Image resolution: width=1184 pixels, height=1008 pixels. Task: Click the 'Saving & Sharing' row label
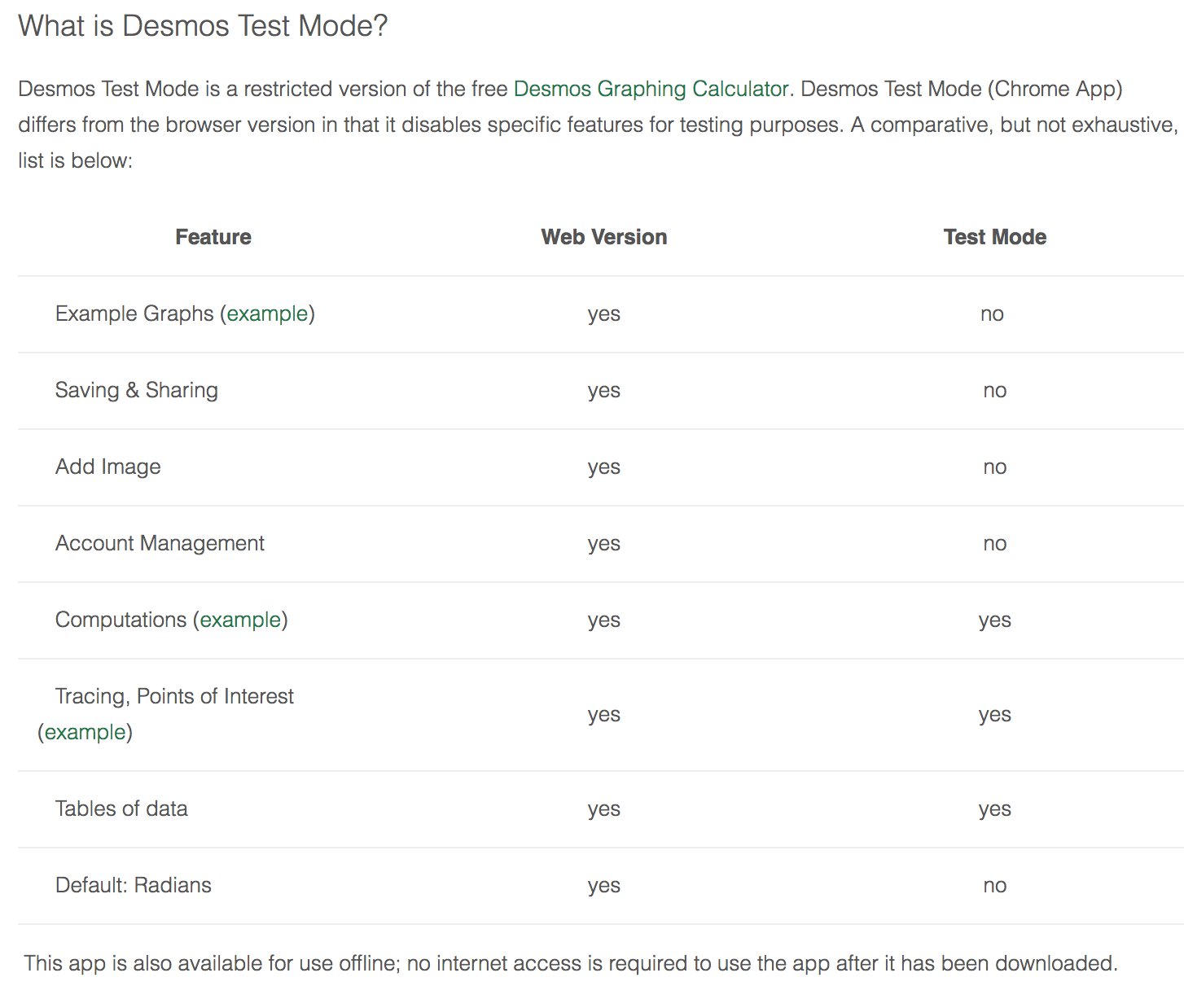(137, 390)
